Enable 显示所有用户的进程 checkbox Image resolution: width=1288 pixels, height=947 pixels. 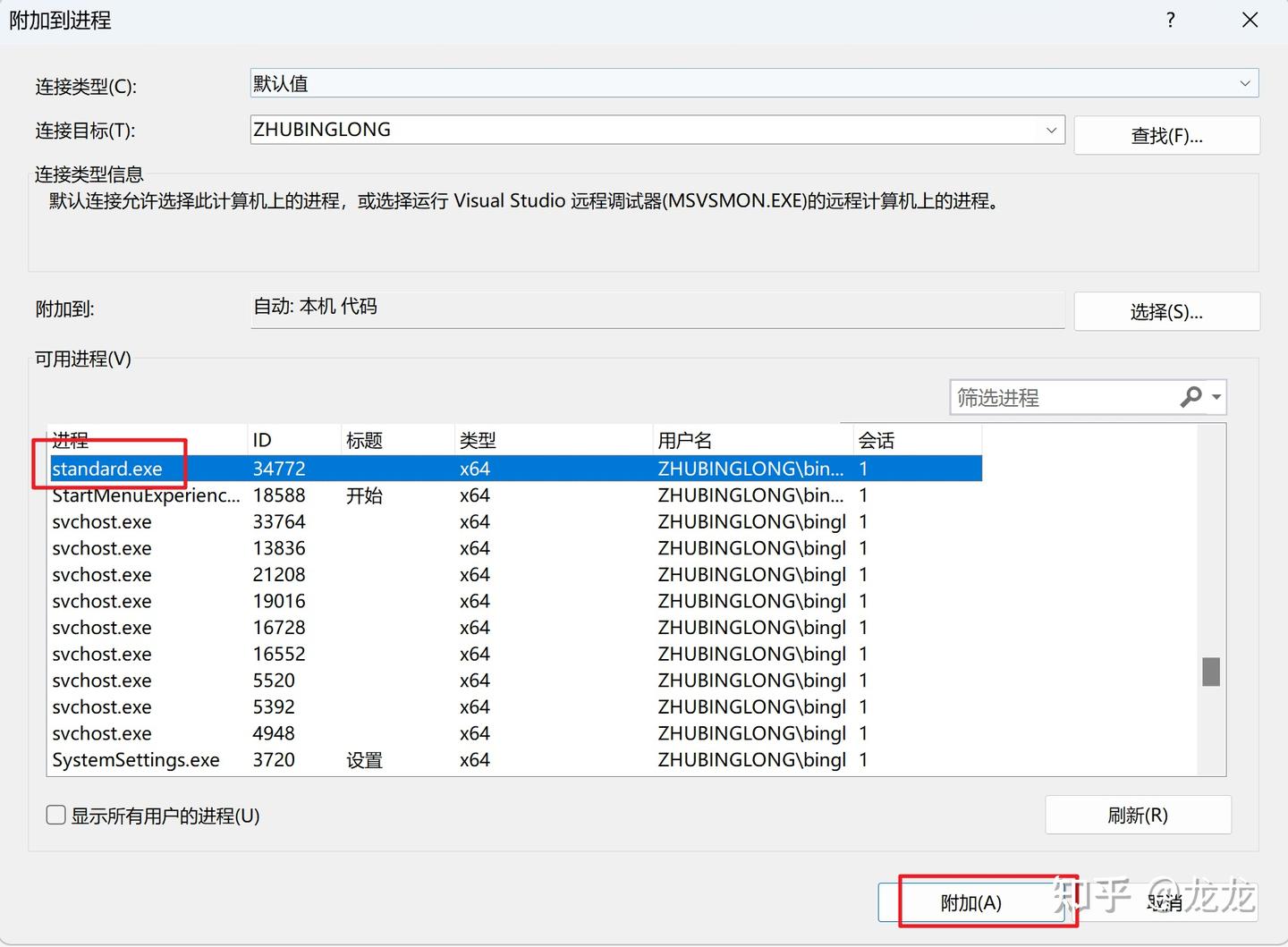(x=55, y=815)
